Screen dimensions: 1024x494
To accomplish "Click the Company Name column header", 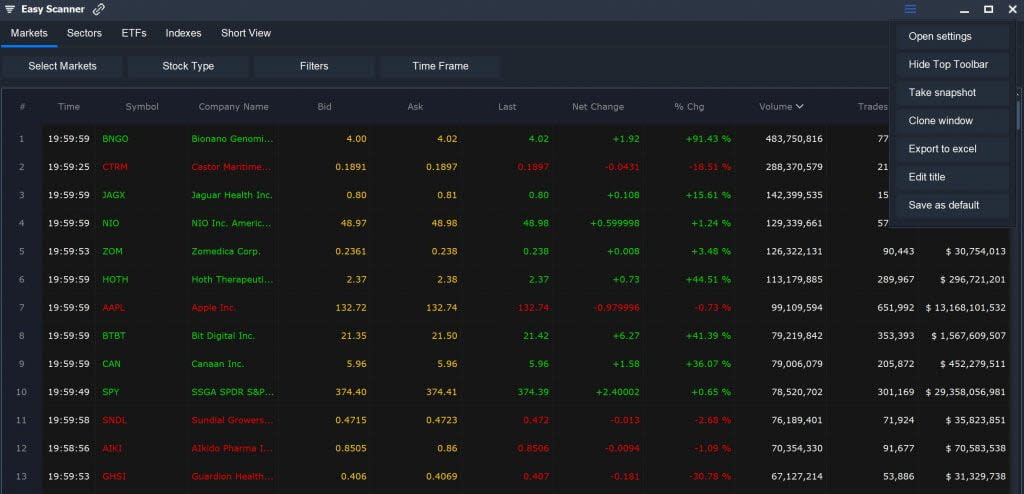I will pyautogui.click(x=233, y=107).
